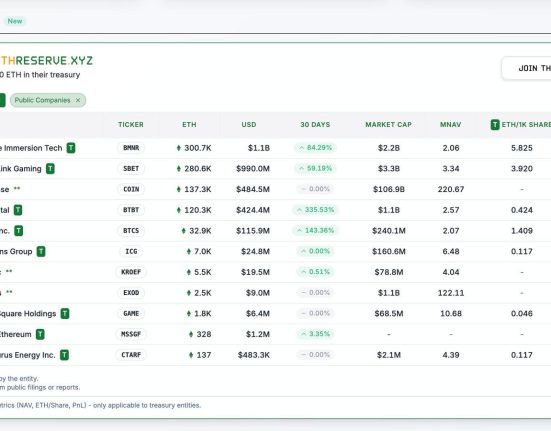Click the CTARF ticker pill
The width and height of the screenshot is (551, 431).
point(131,355)
